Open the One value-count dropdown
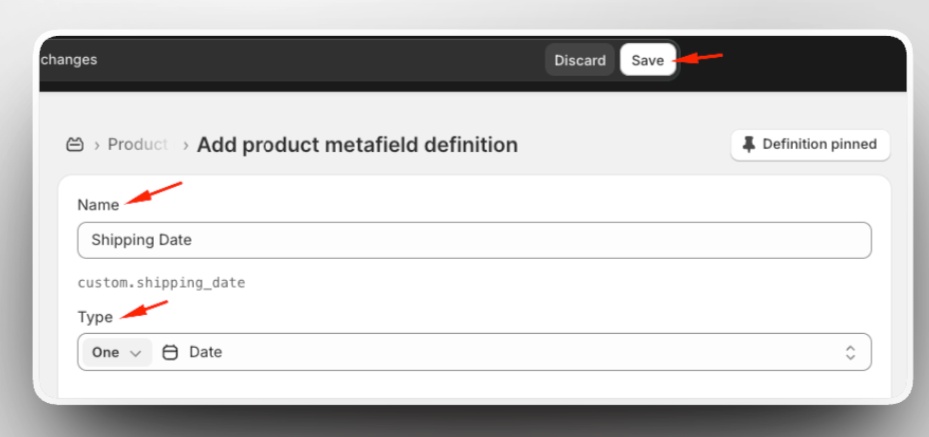929x437 pixels. click(117, 352)
